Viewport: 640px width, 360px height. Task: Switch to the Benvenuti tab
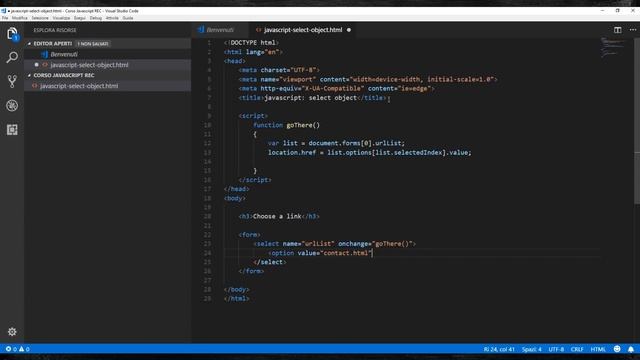pos(220,30)
